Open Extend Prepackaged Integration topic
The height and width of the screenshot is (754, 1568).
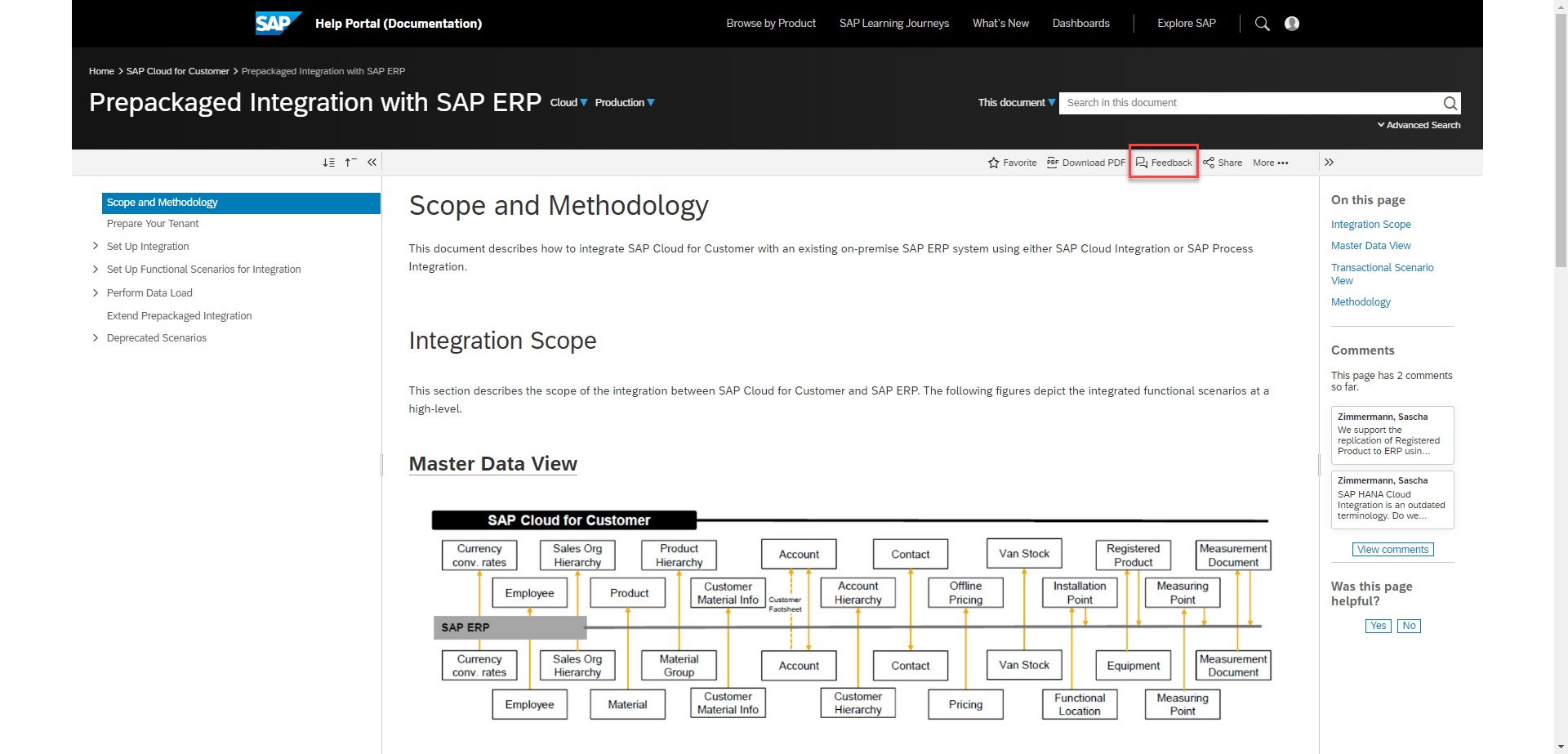click(x=179, y=315)
